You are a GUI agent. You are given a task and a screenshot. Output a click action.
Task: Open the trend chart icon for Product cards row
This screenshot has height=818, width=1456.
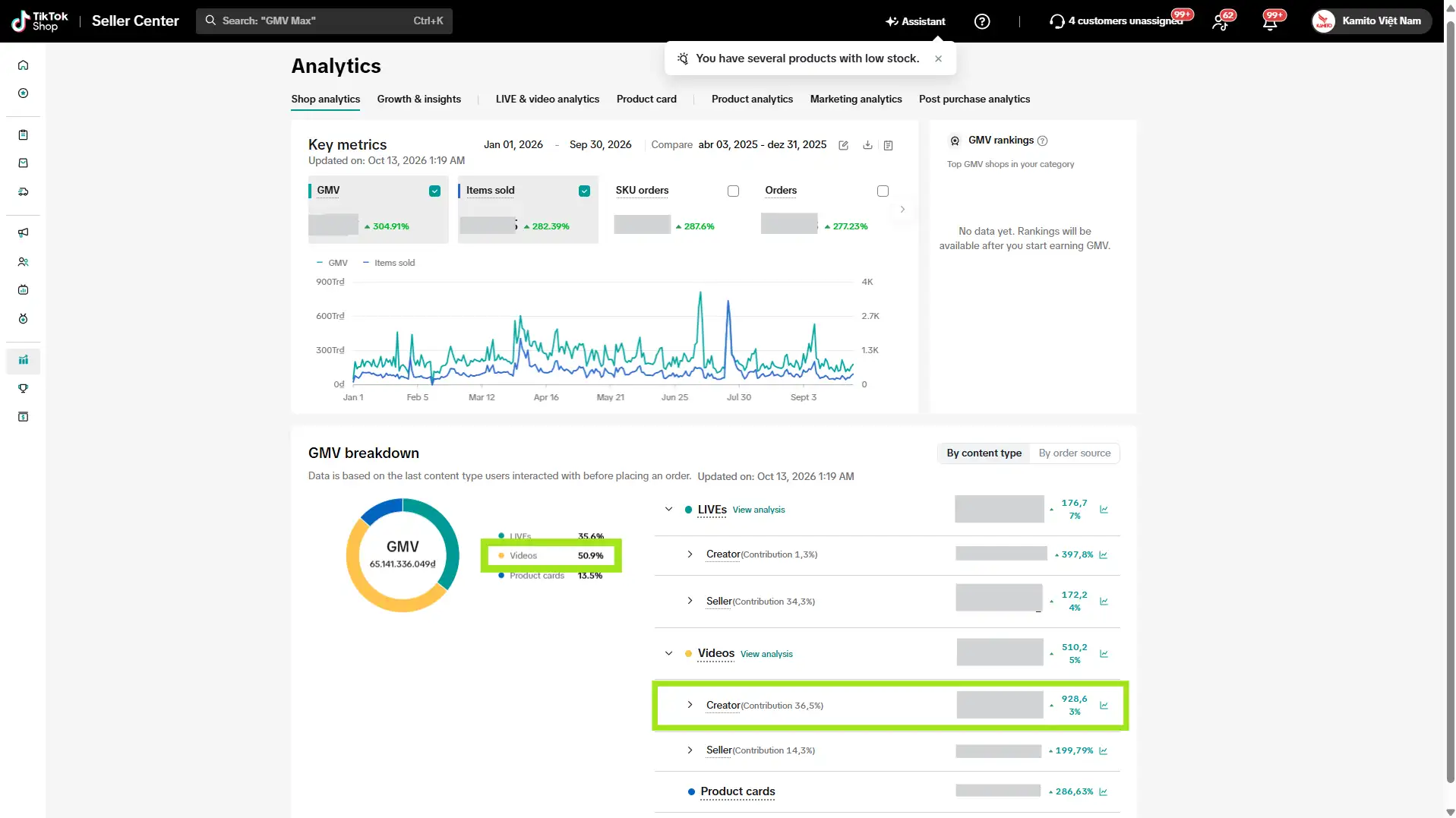pos(1103,792)
